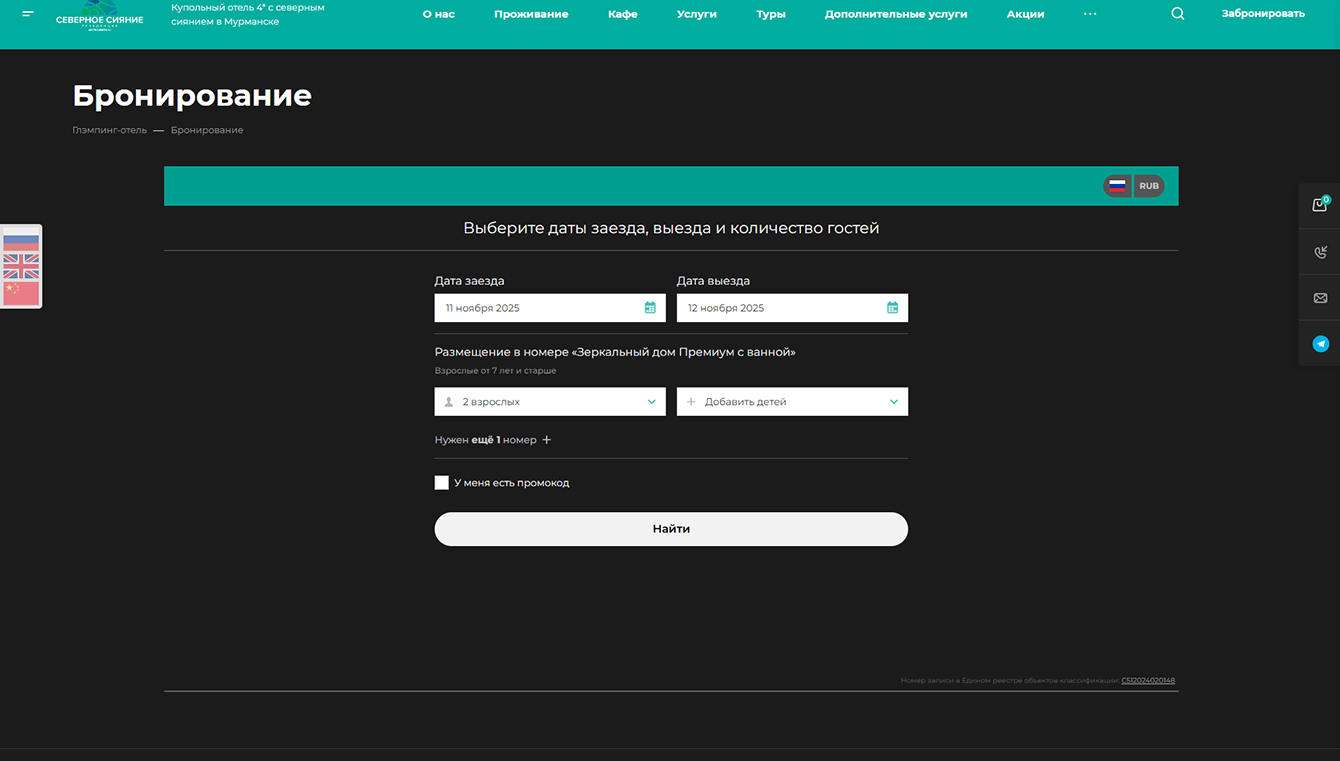The height and width of the screenshot is (761, 1340).
Task: Expand the 2 взрослых guests dropdown
Action: coord(550,402)
